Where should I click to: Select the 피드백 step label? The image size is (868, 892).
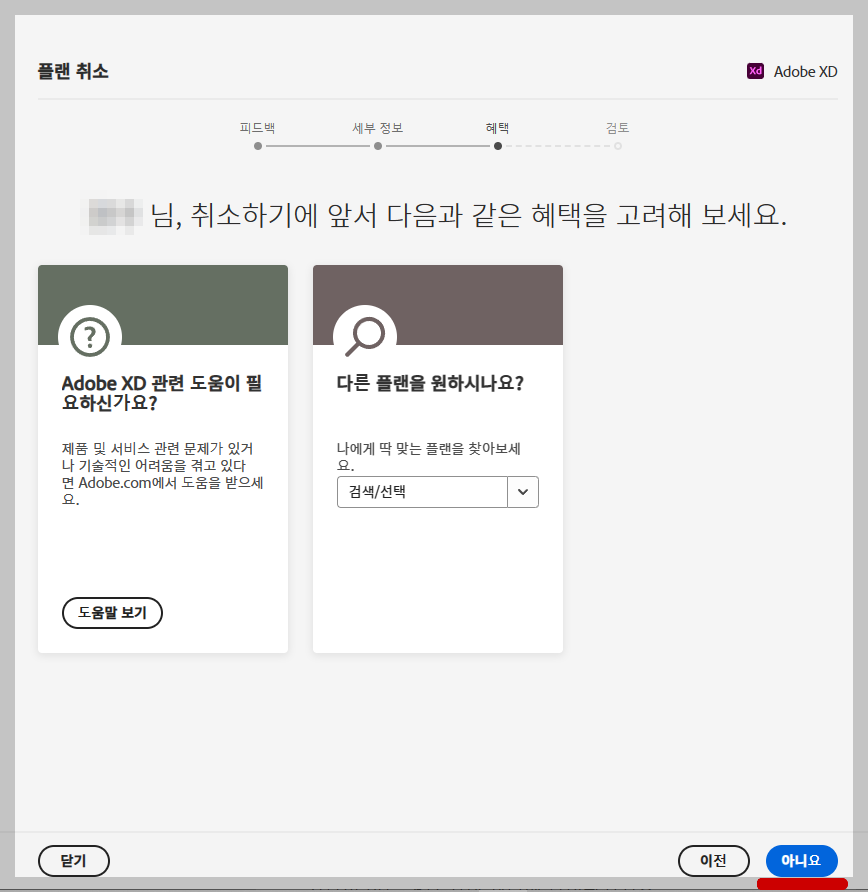pyautogui.click(x=257, y=128)
